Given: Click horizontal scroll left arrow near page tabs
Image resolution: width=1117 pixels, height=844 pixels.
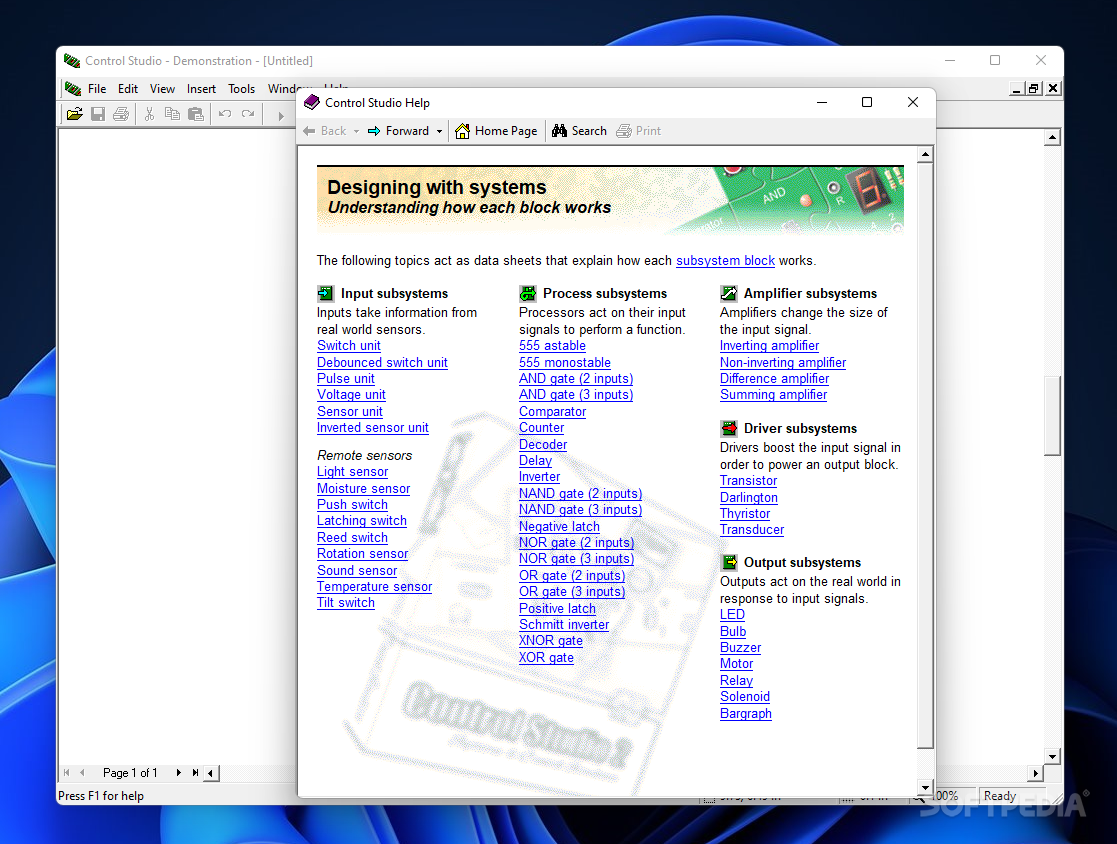Looking at the screenshot, I should 211,773.
